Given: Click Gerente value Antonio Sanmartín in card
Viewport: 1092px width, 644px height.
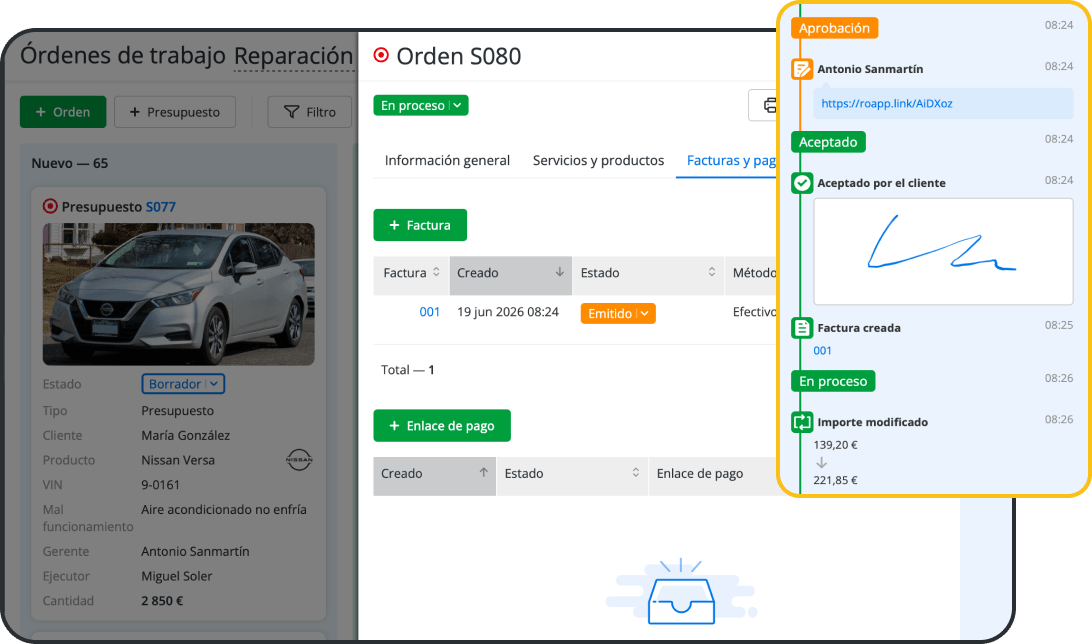Looking at the screenshot, I should pyautogui.click(x=195, y=551).
